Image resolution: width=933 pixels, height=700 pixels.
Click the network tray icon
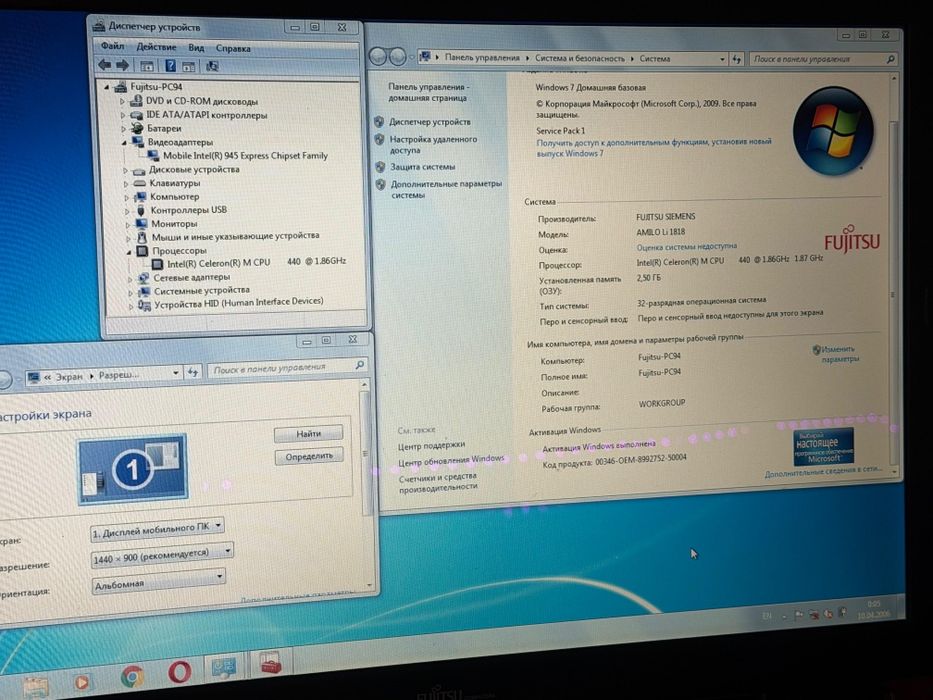tap(813, 614)
